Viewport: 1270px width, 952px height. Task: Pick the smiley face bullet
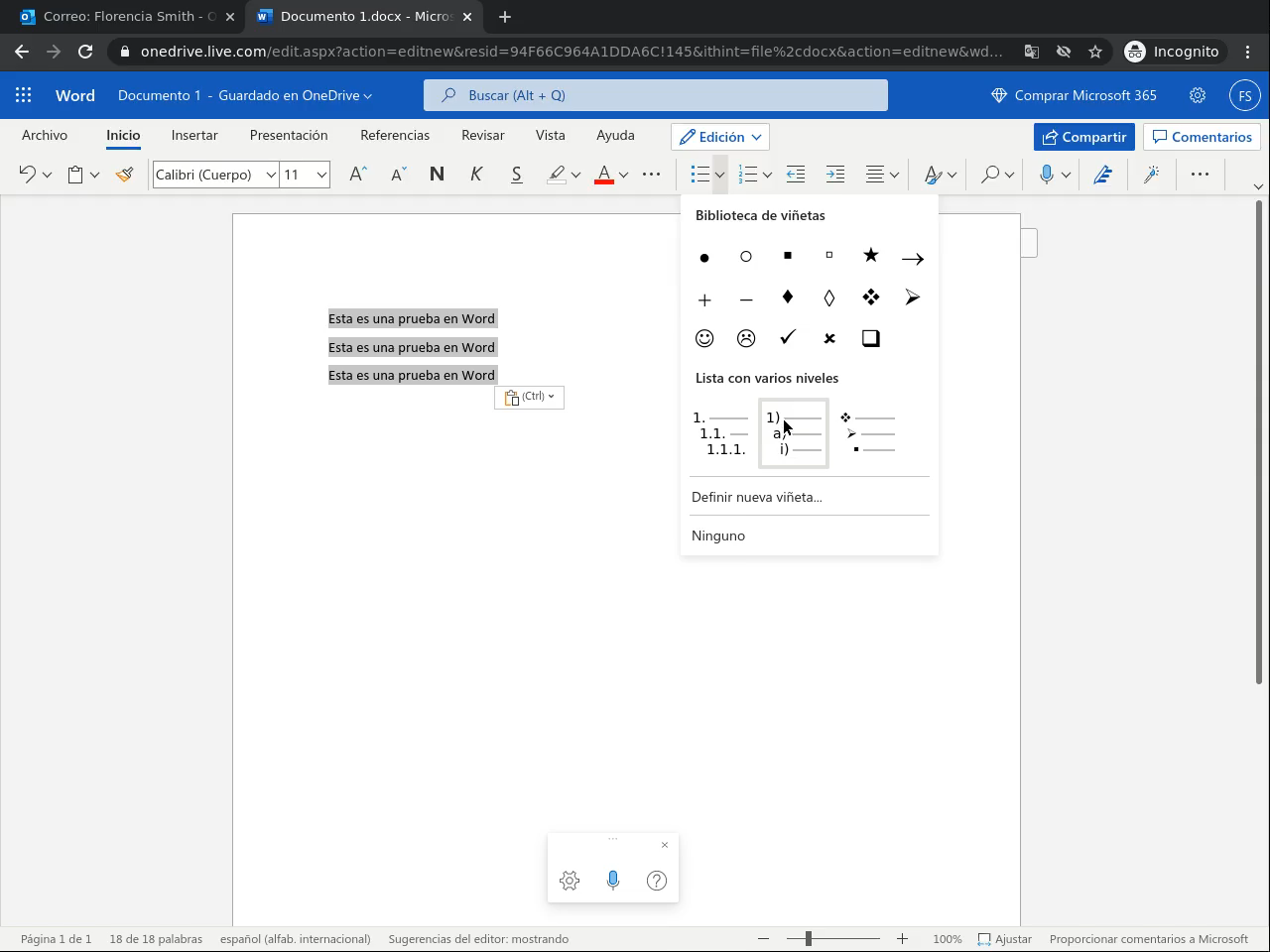pos(704,338)
